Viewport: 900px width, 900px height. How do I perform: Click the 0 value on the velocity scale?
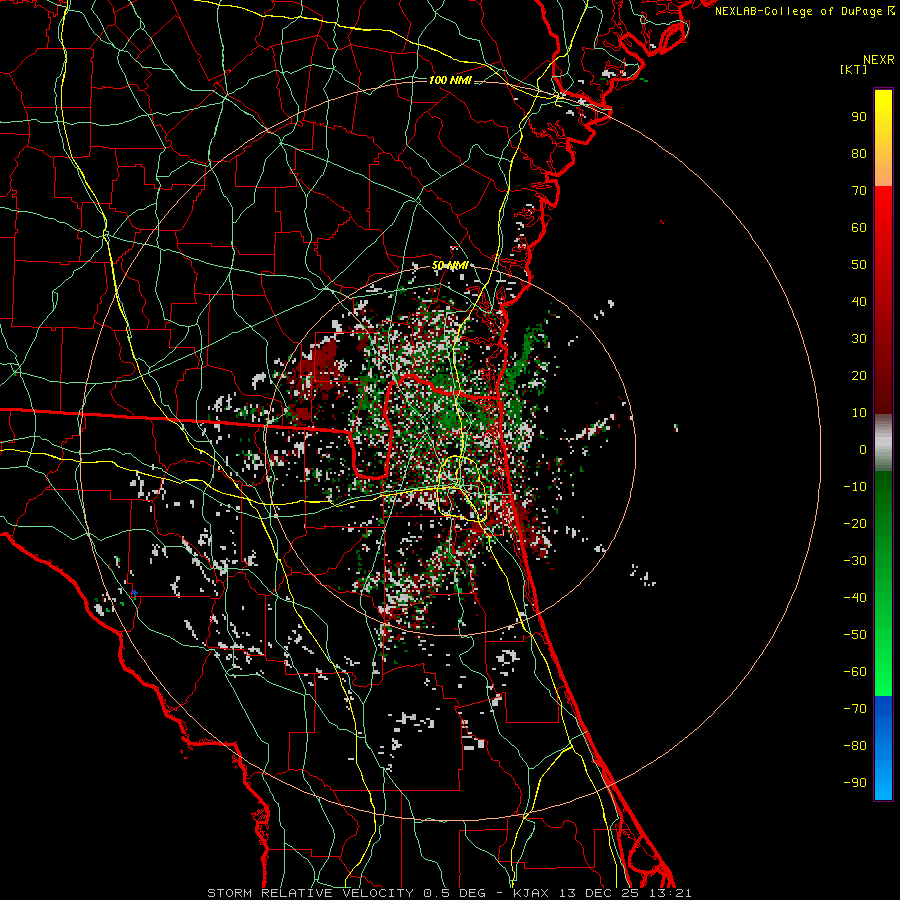(863, 449)
